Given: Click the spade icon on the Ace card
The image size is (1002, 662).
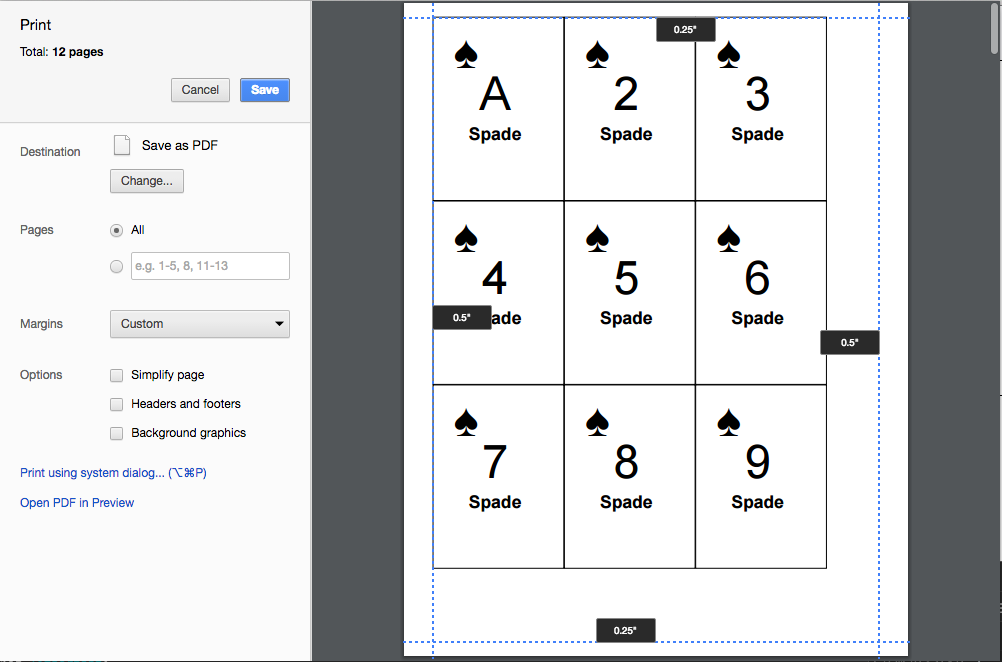Looking at the screenshot, I should click(x=466, y=54).
